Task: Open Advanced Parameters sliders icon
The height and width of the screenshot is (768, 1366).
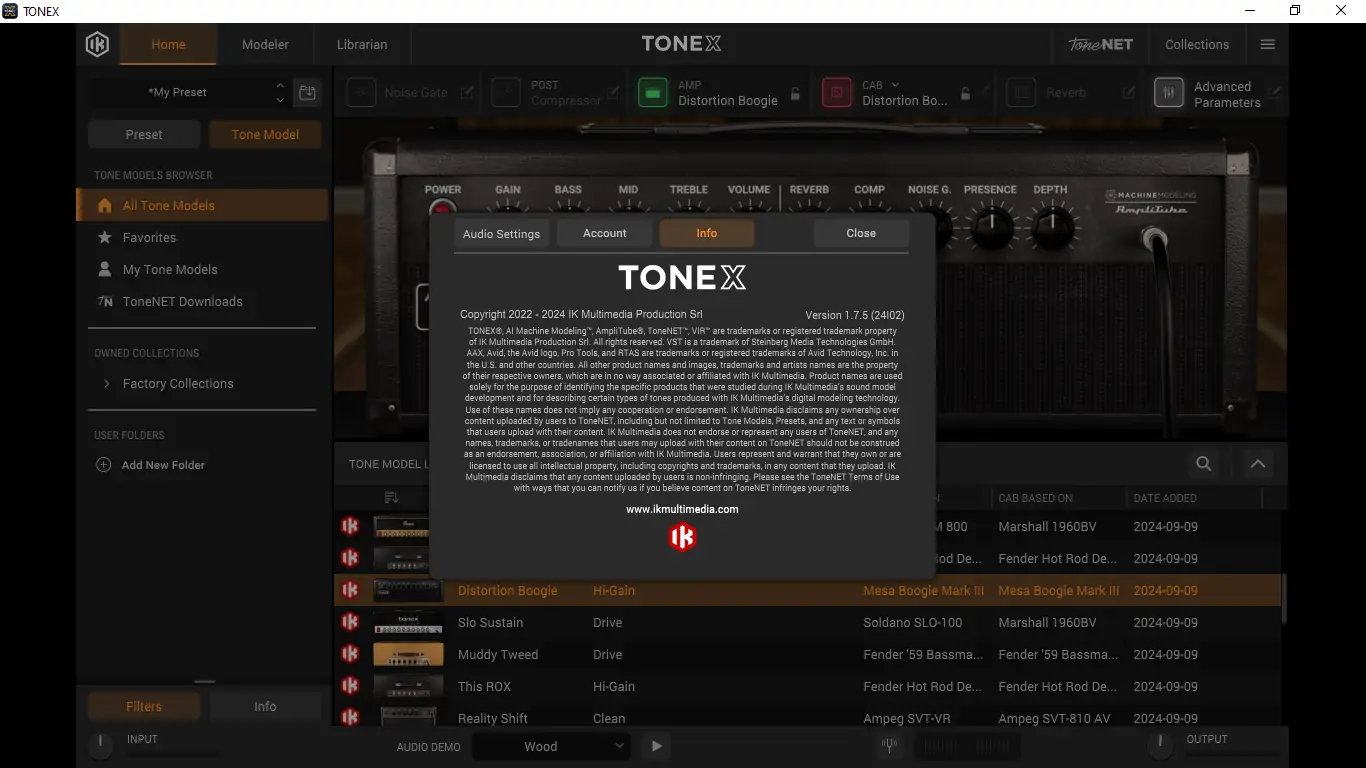Action: click(1168, 93)
